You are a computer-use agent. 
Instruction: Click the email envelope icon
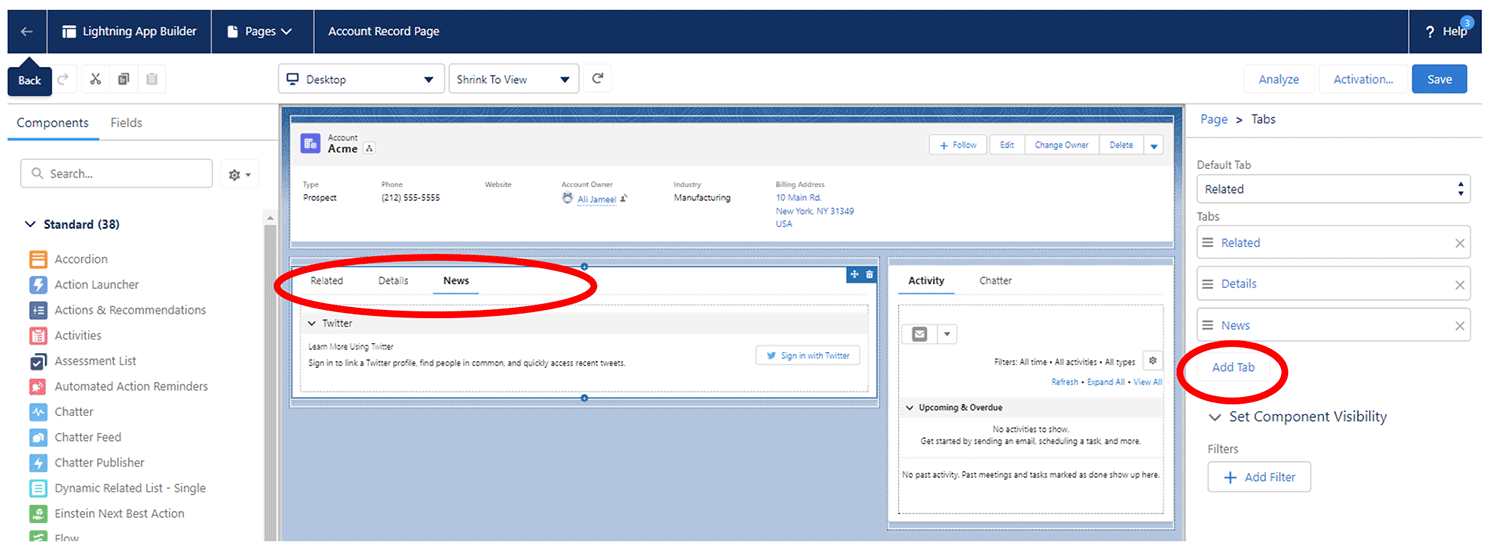[919, 334]
